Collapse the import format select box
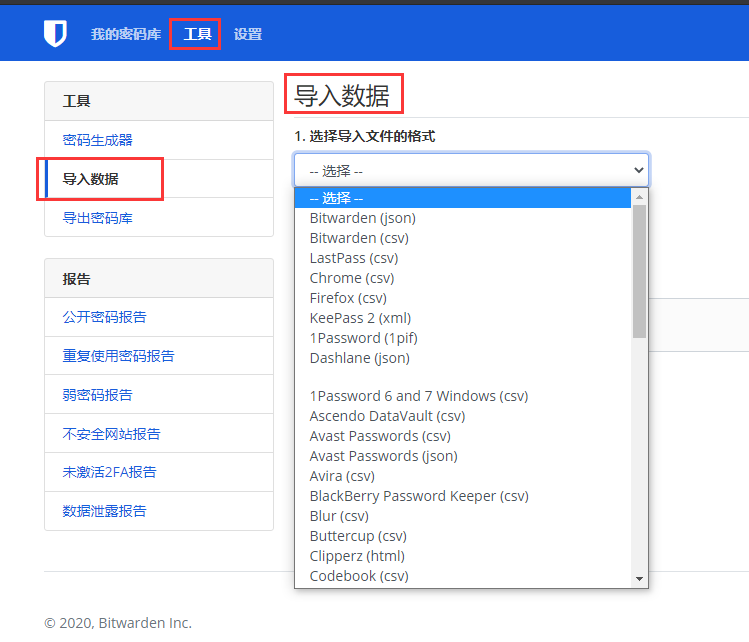749x642 pixels. [x=471, y=170]
